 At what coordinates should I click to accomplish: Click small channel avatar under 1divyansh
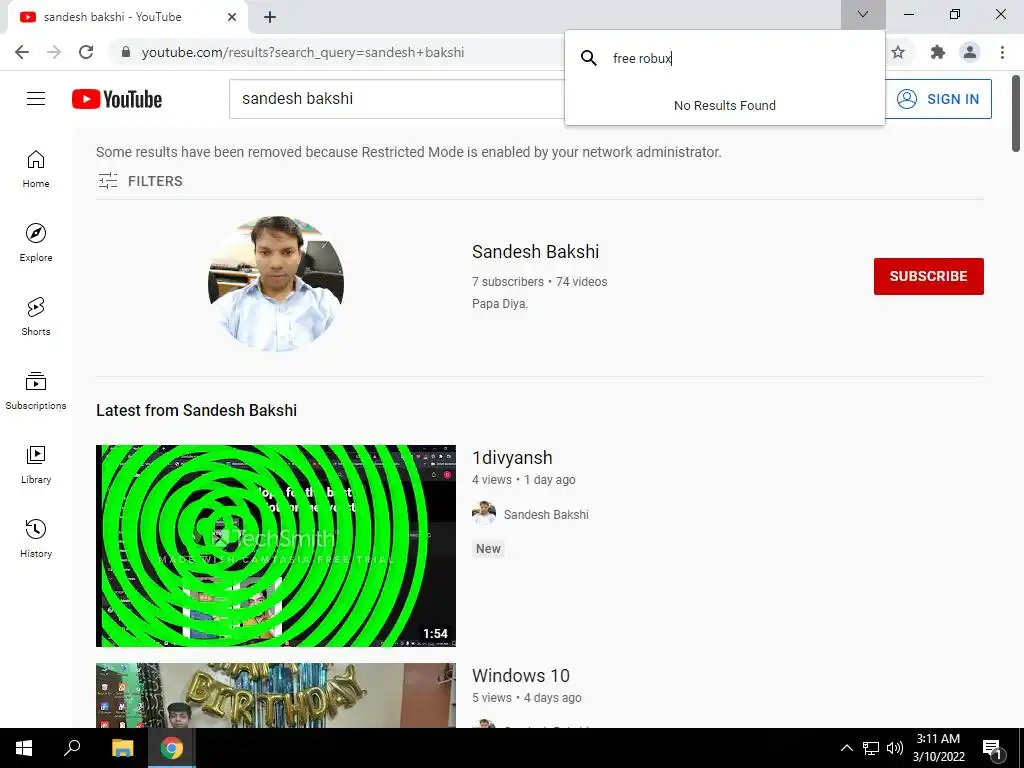pyautogui.click(x=483, y=514)
